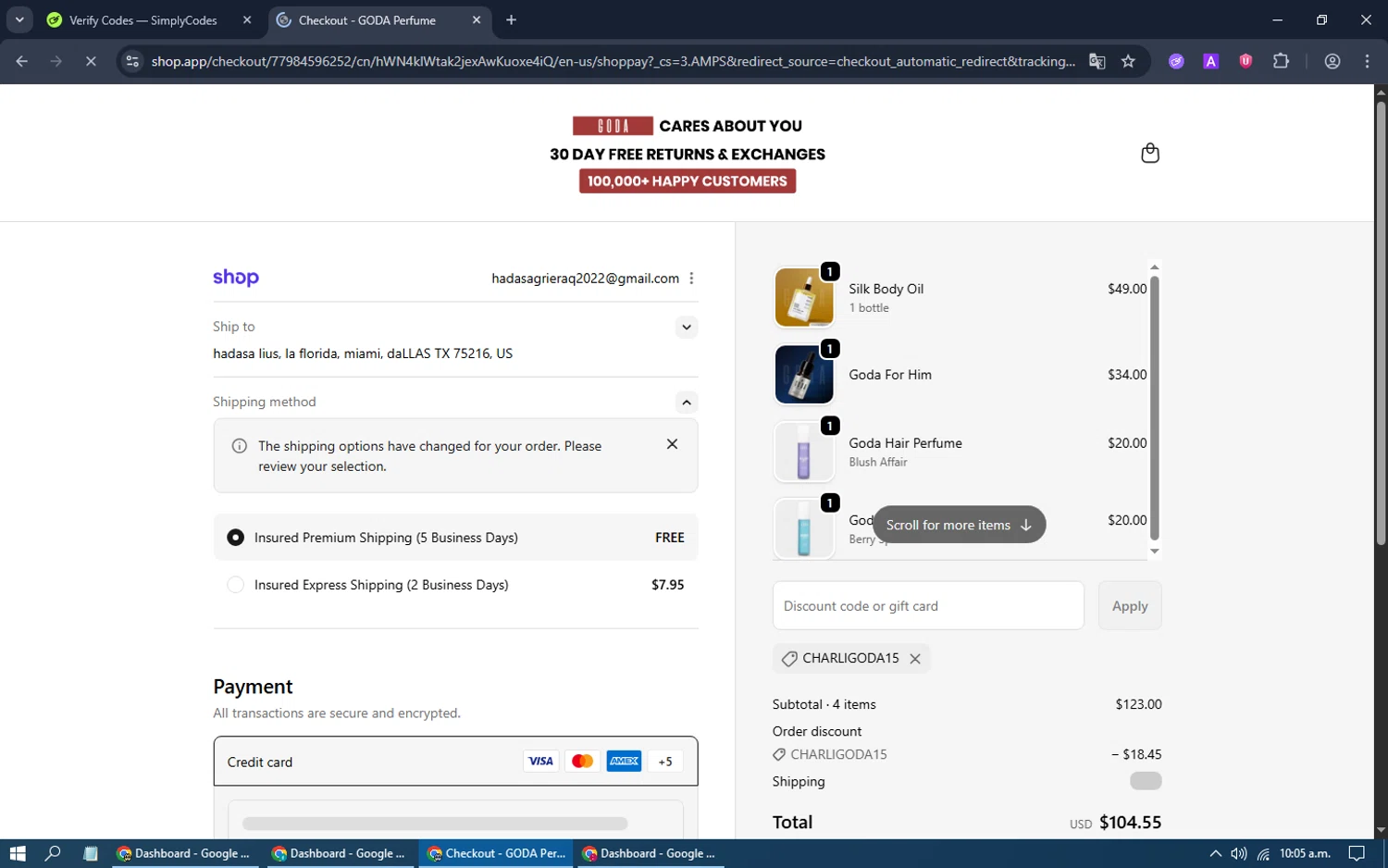Click the GODA logo in the header
1388x868 pixels.
point(613,126)
